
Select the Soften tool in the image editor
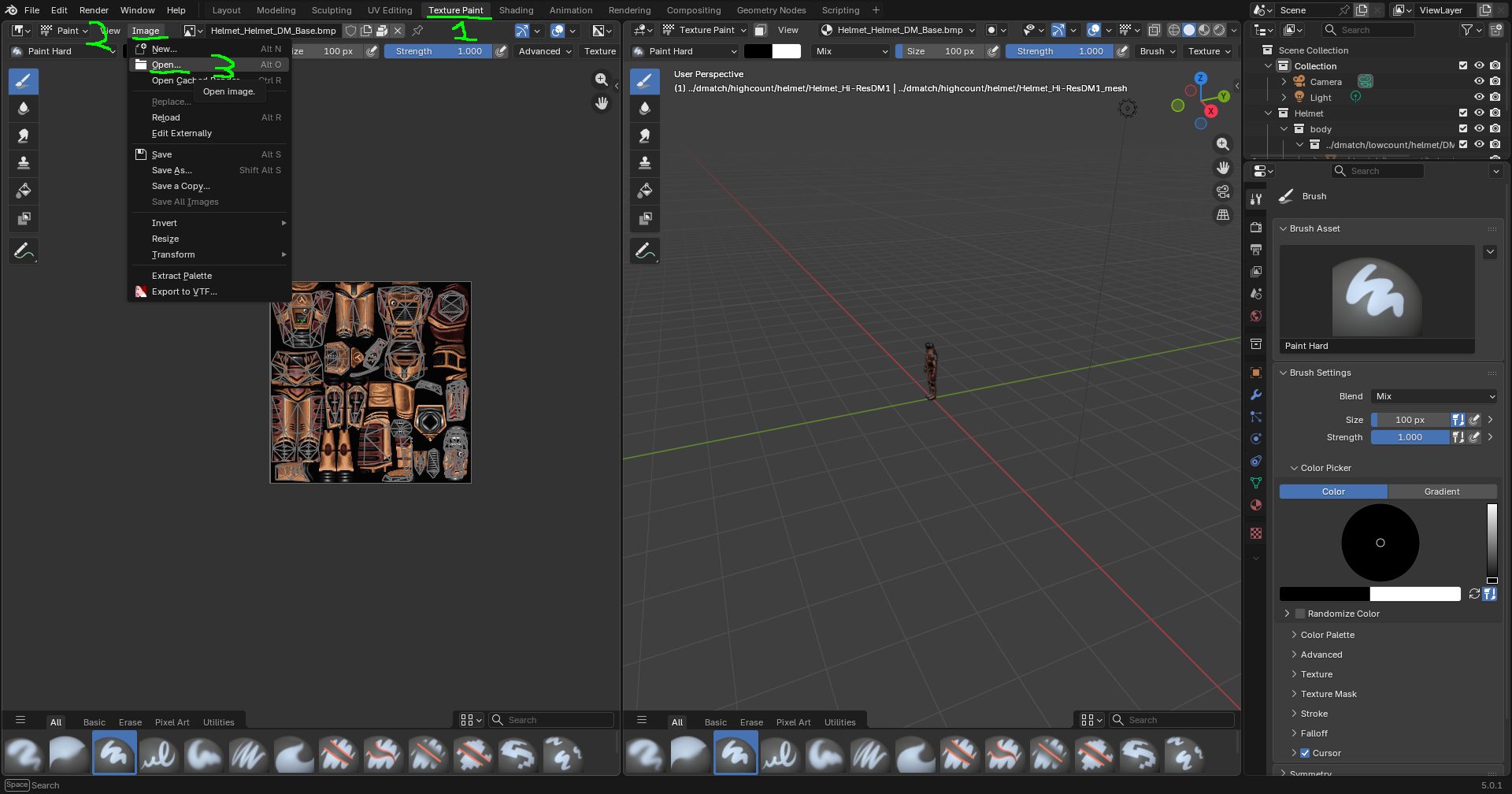pos(23,108)
